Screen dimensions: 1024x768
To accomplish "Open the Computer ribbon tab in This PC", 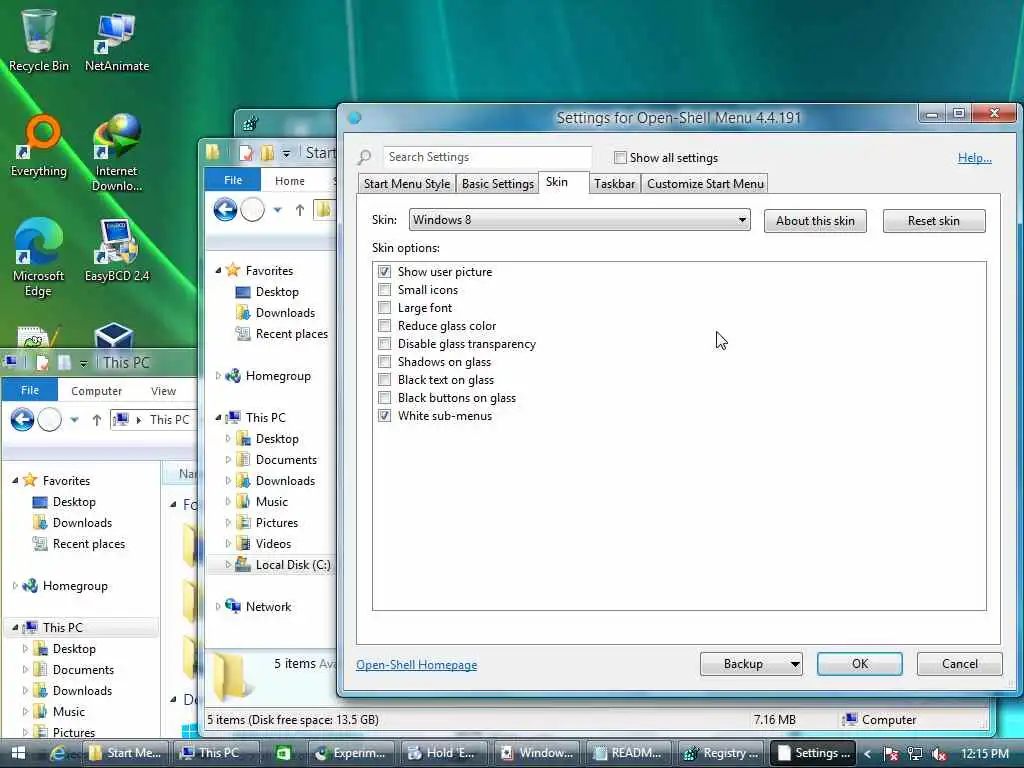I will [97, 391].
